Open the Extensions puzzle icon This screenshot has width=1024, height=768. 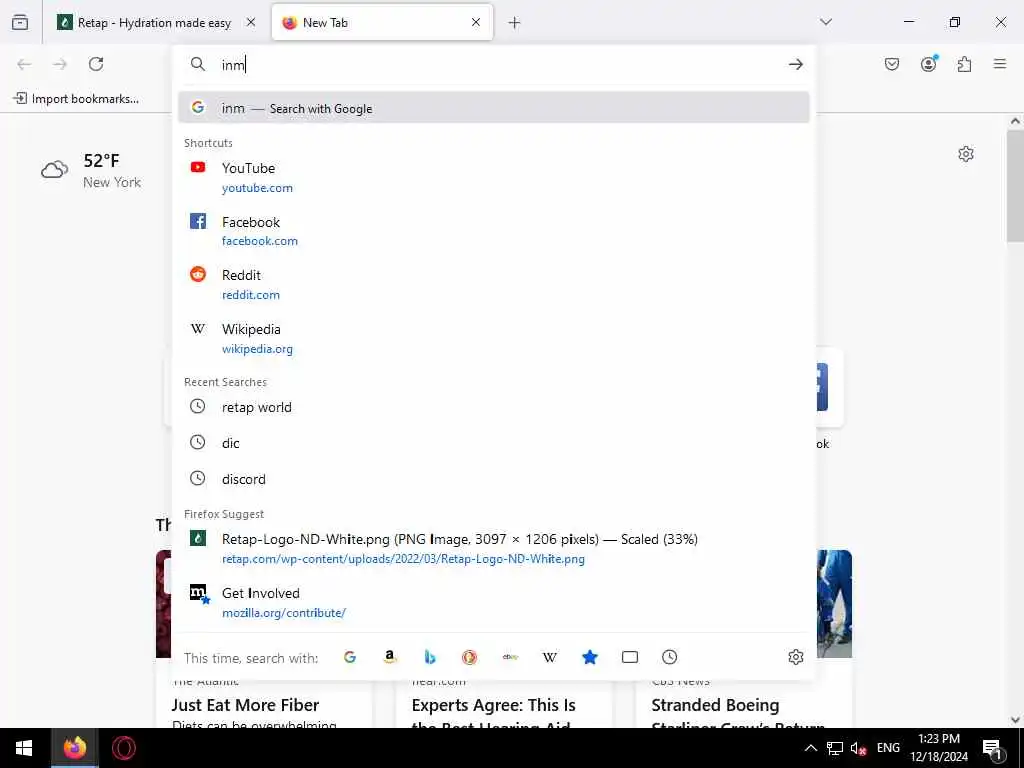tap(965, 64)
